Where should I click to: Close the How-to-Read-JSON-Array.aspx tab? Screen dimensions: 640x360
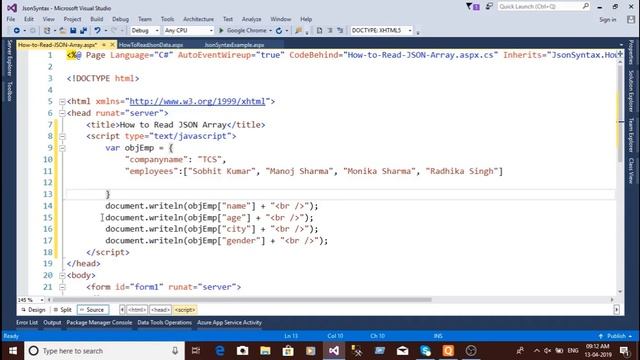tap(112, 44)
